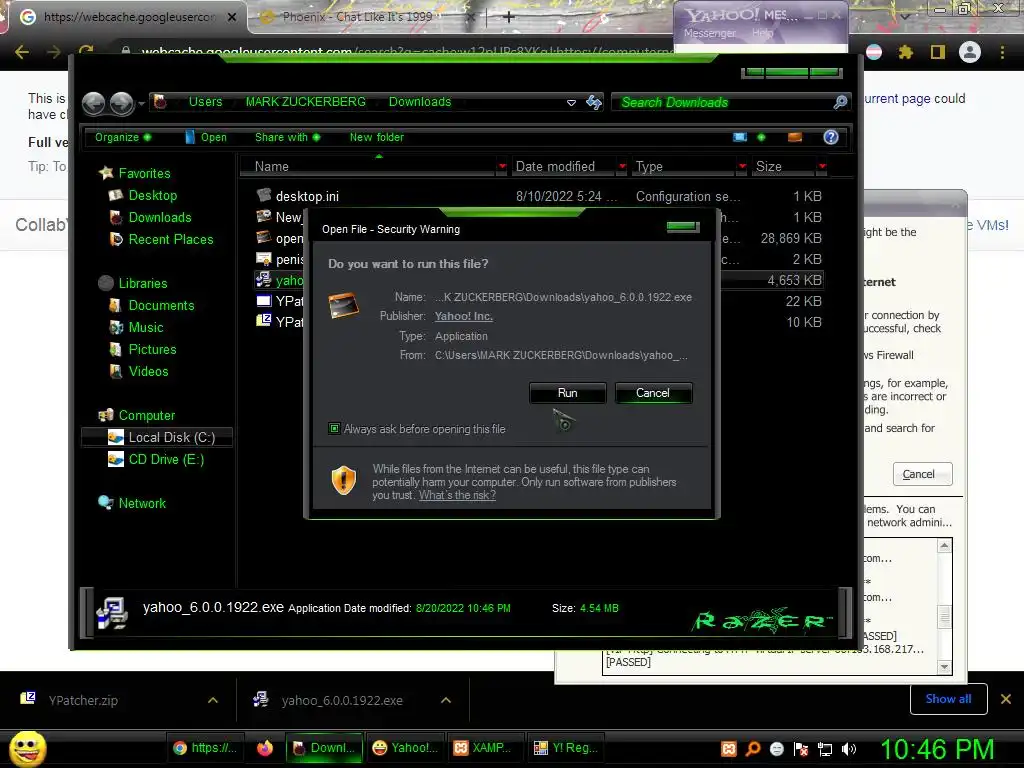Dismiss the Chrome downloads bar with X
Image resolution: width=1024 pixels, height=768 pixels.
(x=1006, y=699)
